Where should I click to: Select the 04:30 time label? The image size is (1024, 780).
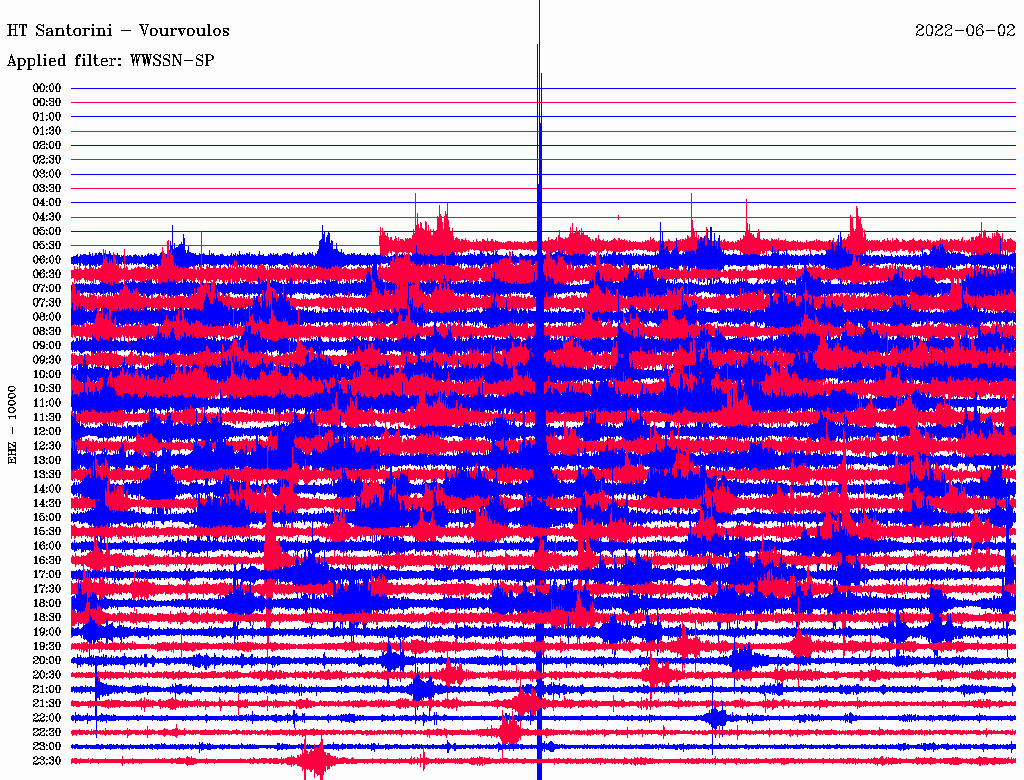47,217
